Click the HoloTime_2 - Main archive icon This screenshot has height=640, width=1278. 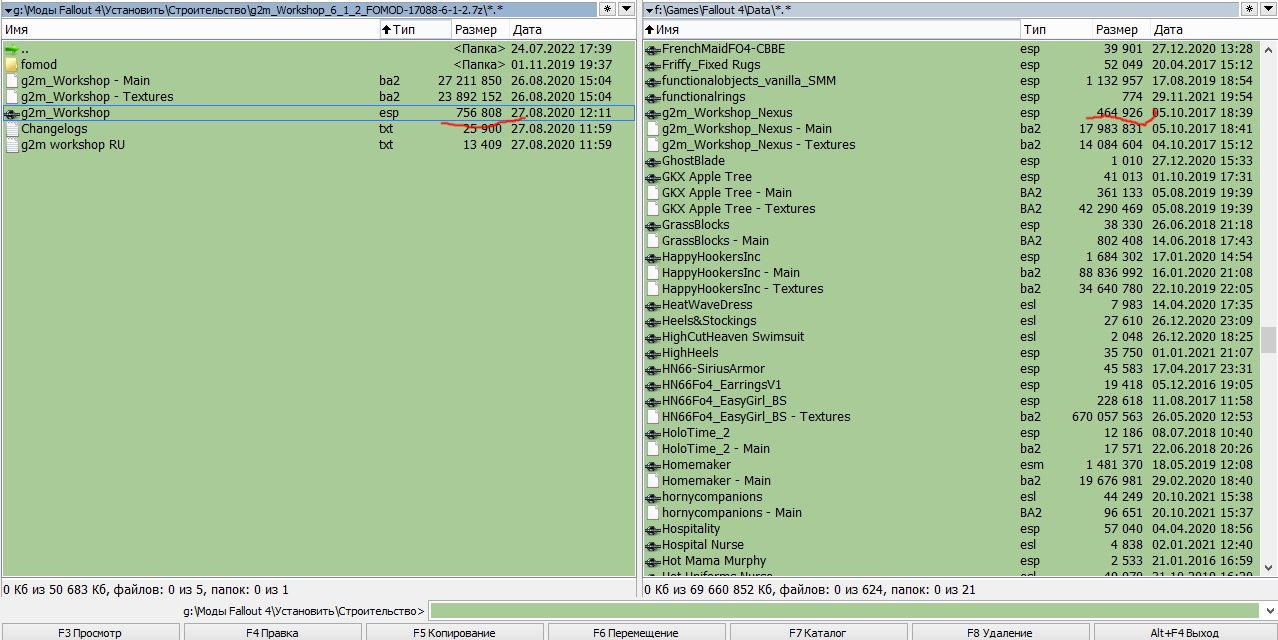tap(652, 449)
